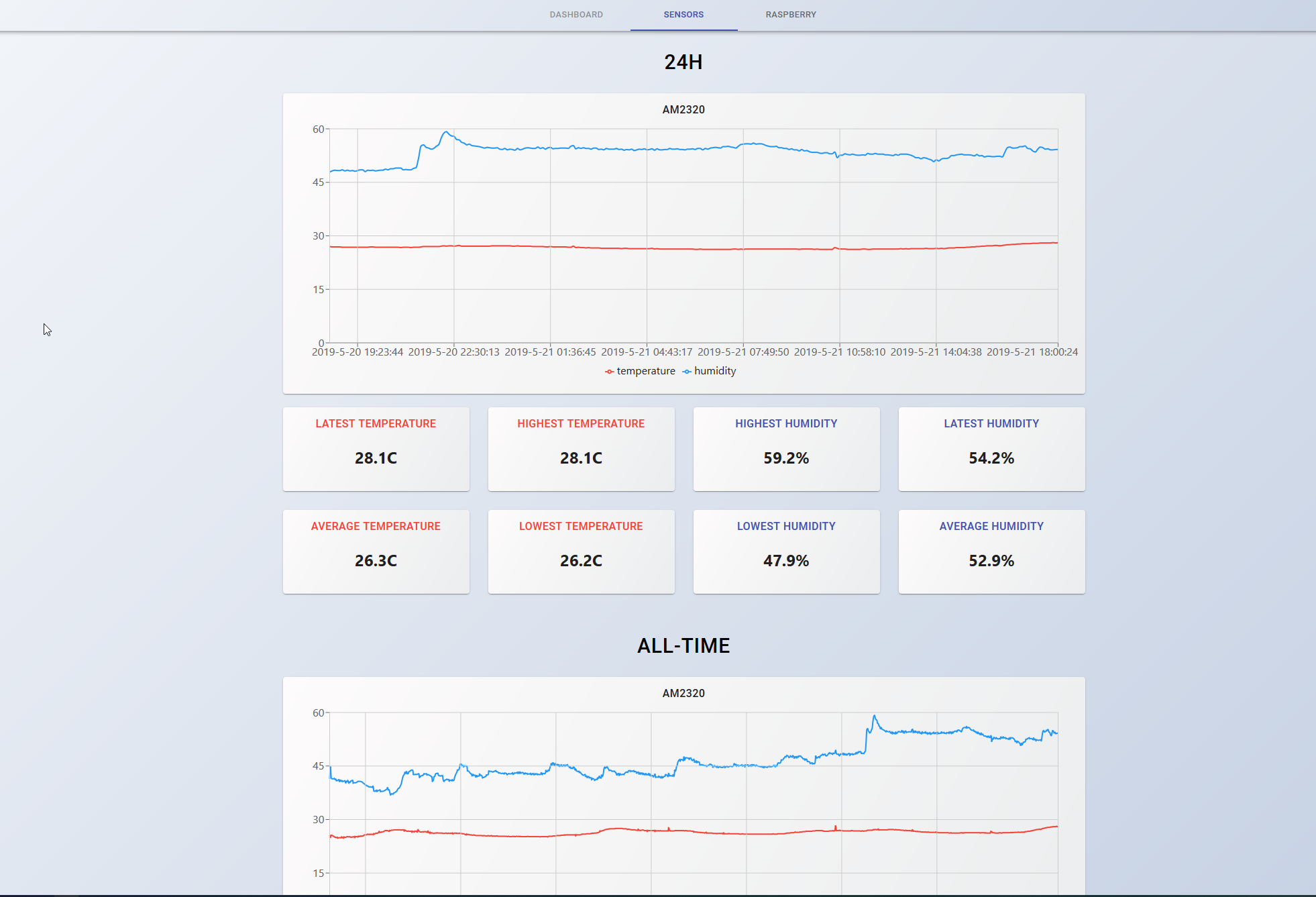The width and height of the screenshot is (1316, 897).
Task: Open the Dashboard tab
Action: click(x=576, y=15)
